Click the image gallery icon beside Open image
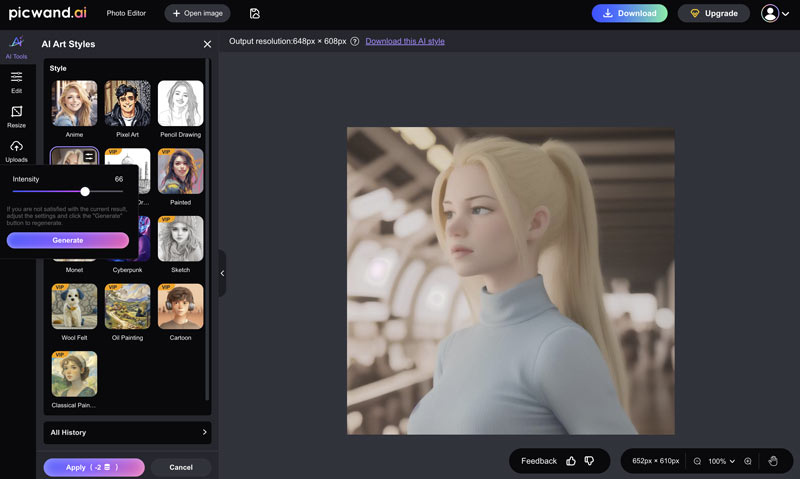 (x=255, y=13)
